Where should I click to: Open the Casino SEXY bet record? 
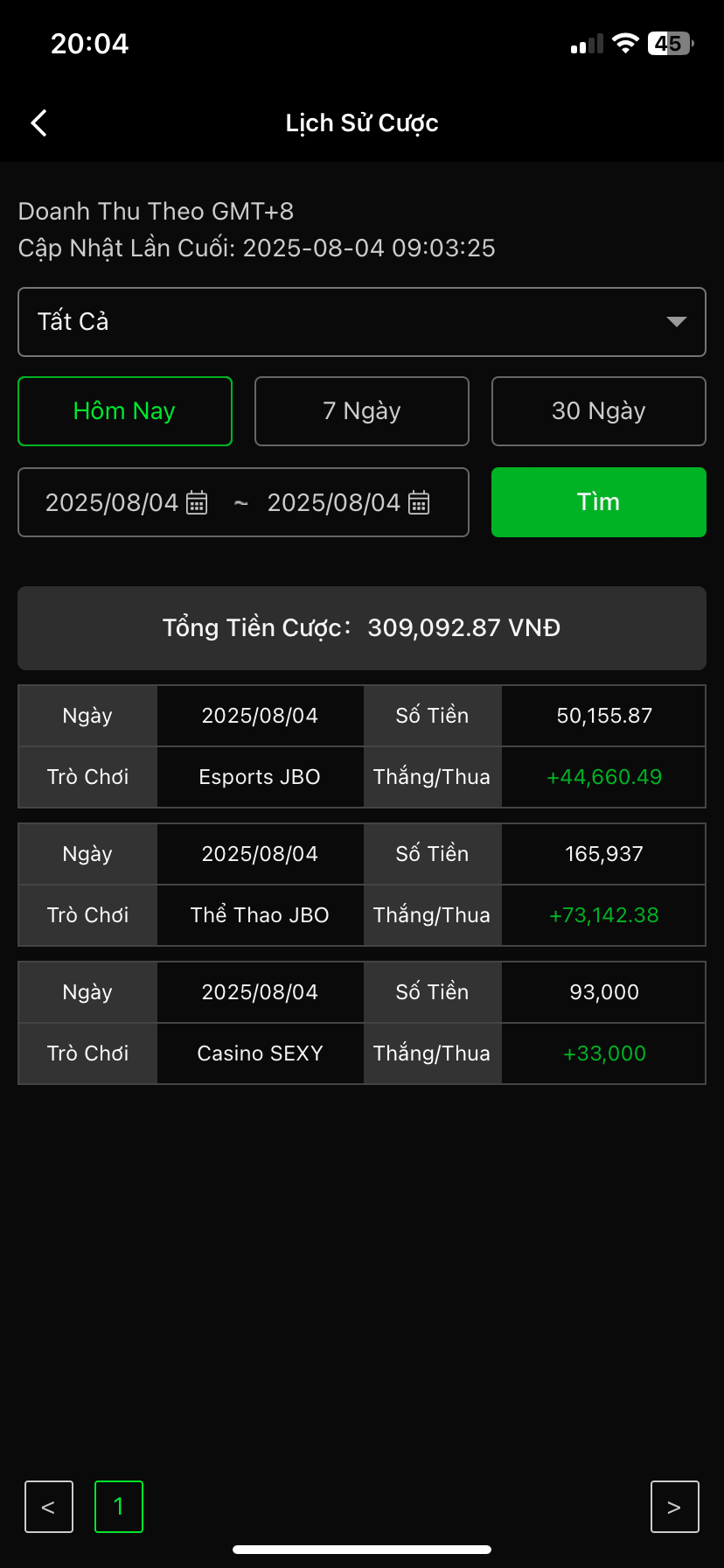(260, 1053)
